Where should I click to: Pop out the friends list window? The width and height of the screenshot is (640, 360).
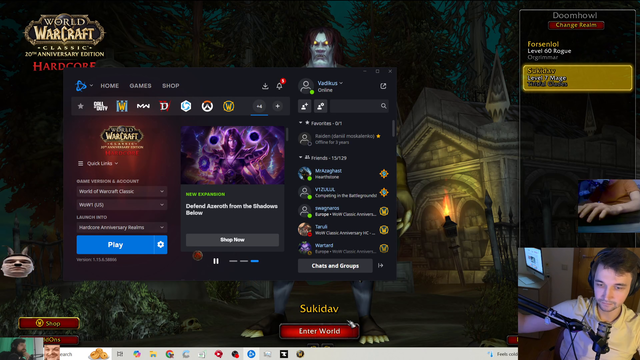pos(383,86)
